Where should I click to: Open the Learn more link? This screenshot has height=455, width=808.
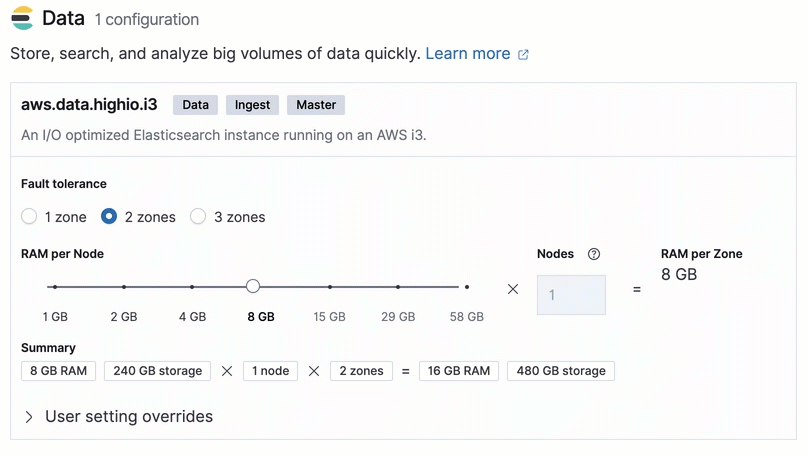[467, 54]
